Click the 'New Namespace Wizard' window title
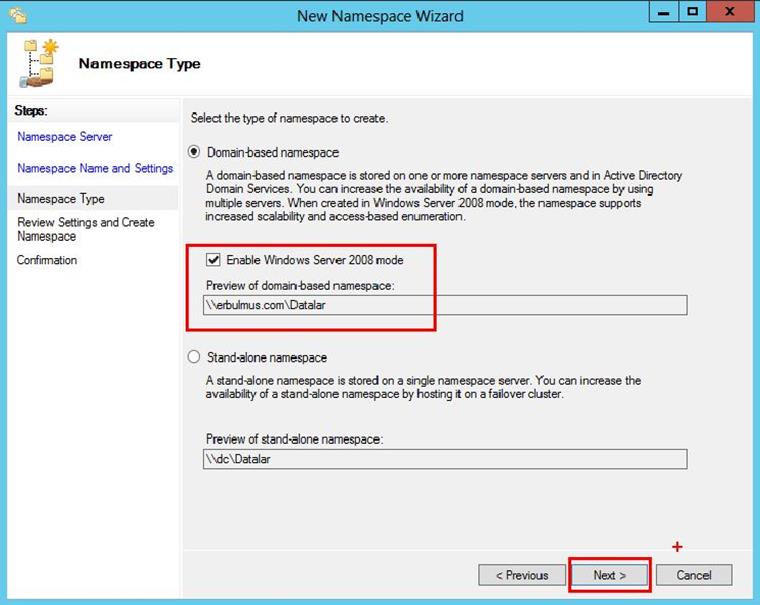 coord(380,16)
